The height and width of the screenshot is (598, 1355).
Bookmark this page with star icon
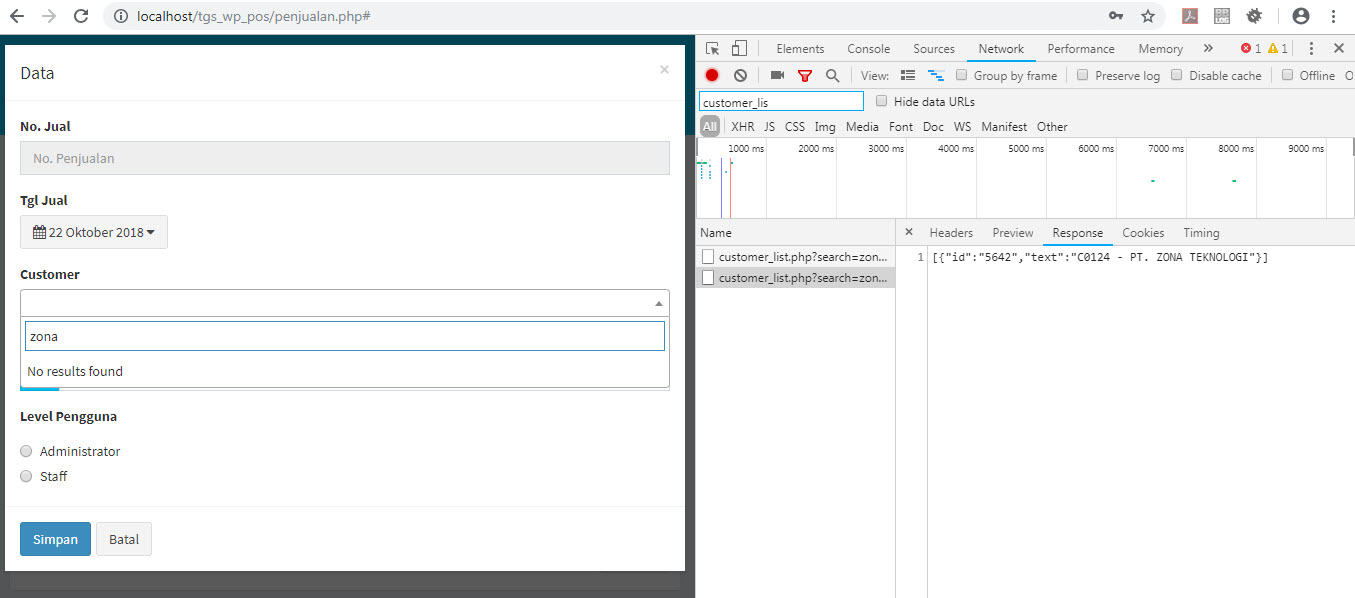(x=1147, y=16)
